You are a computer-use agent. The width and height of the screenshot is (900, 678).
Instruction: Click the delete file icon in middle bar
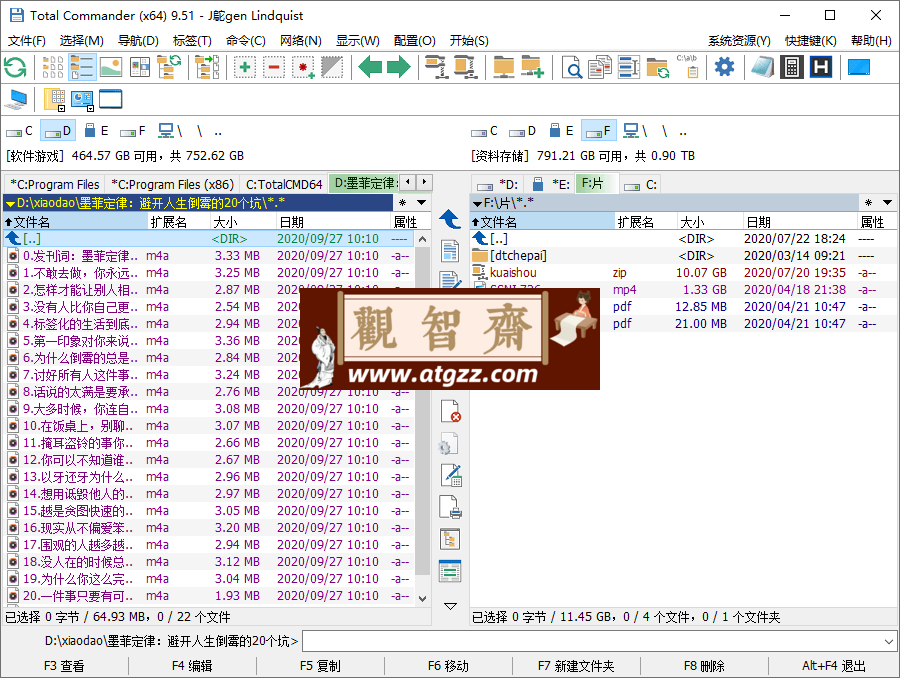pyautogui.click(x=451, y=411)
